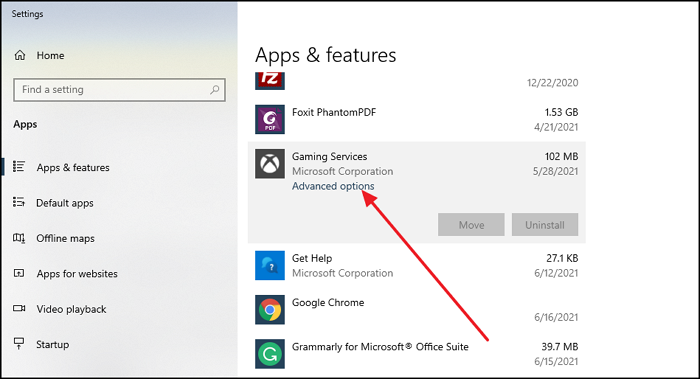700x379 pixels.
Task: Go to Offline maps
Action: click(x=65, y=238)
